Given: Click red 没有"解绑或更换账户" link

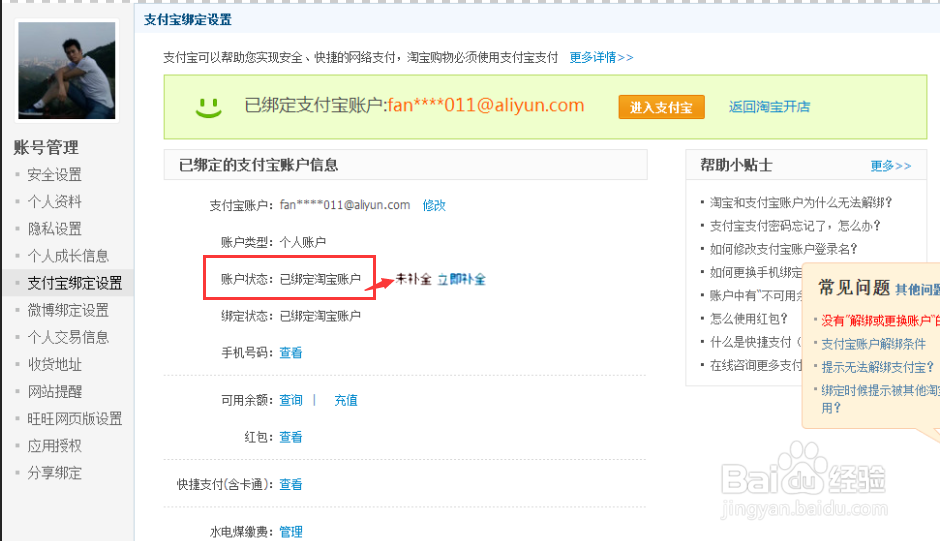Looking at the screenshot, I should click(880, 321).
